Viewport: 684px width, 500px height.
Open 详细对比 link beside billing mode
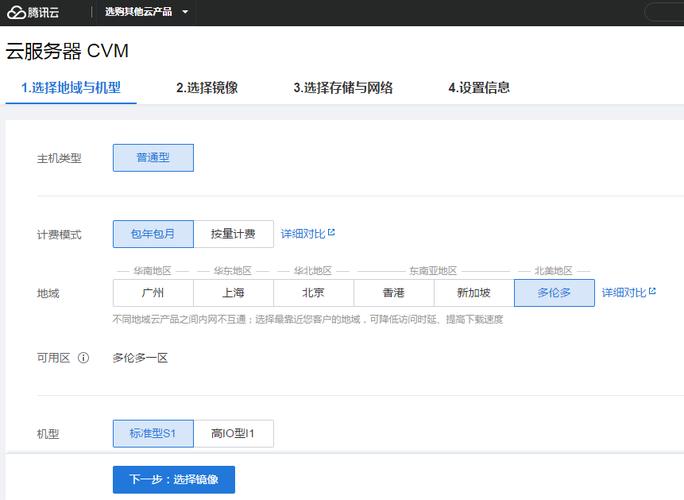point(308,234)
